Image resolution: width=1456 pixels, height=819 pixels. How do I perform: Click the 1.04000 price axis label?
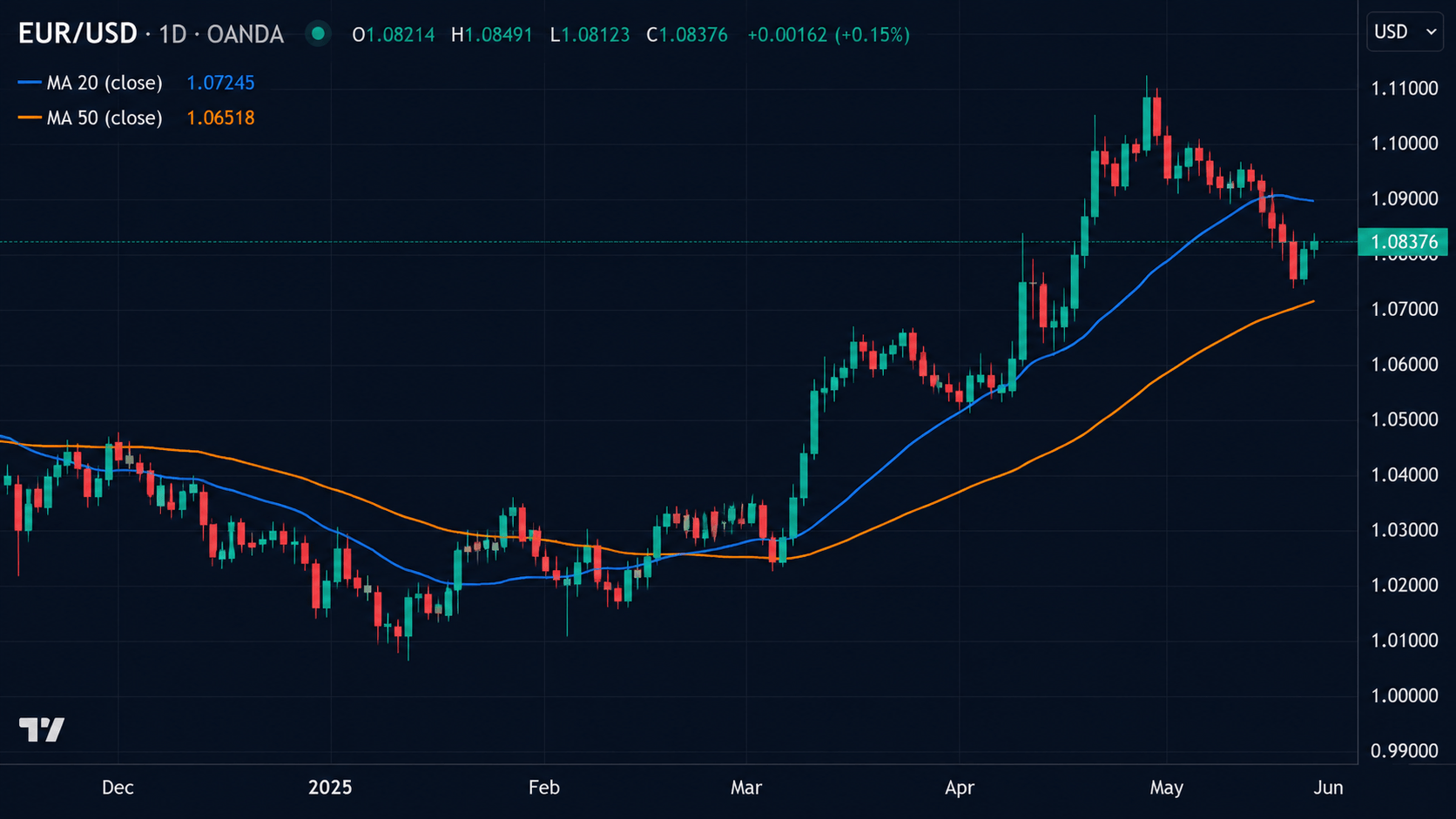click(x=1405, y=475)
